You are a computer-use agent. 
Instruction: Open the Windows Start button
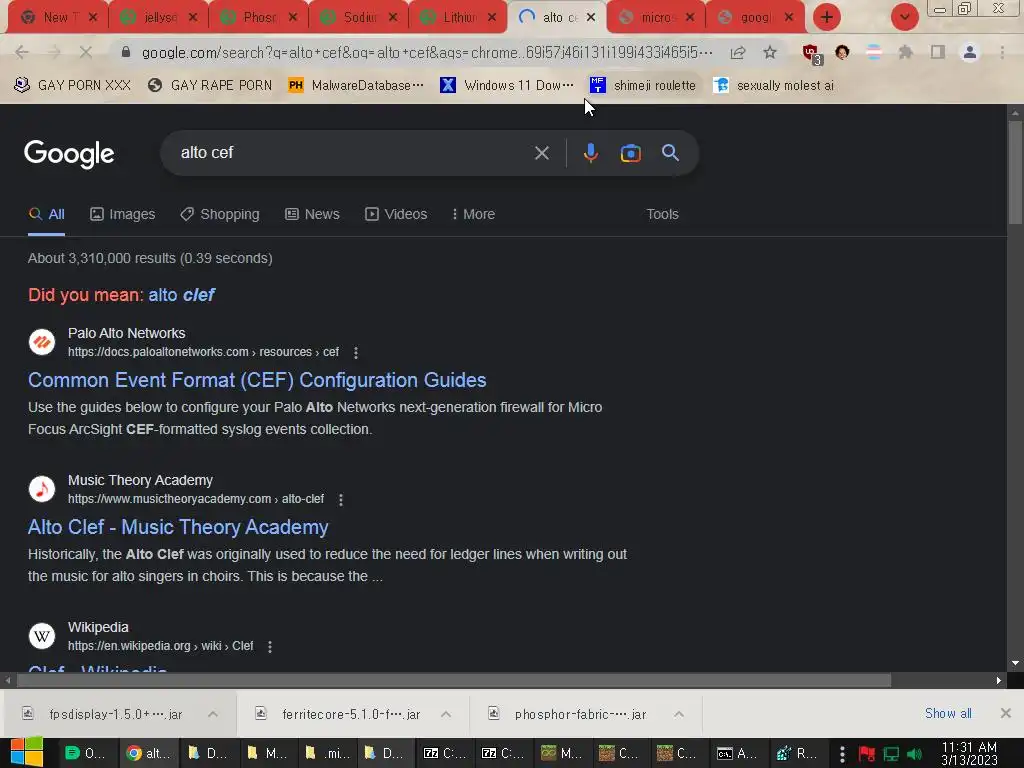(26, 753)
